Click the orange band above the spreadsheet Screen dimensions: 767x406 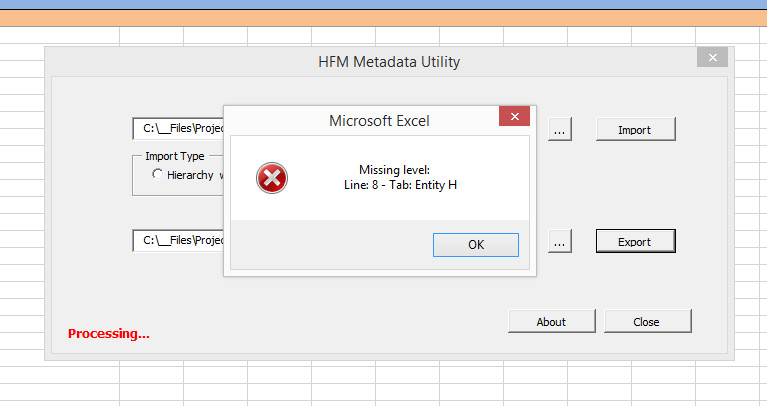pyautogui.click(x=383, y=18)
